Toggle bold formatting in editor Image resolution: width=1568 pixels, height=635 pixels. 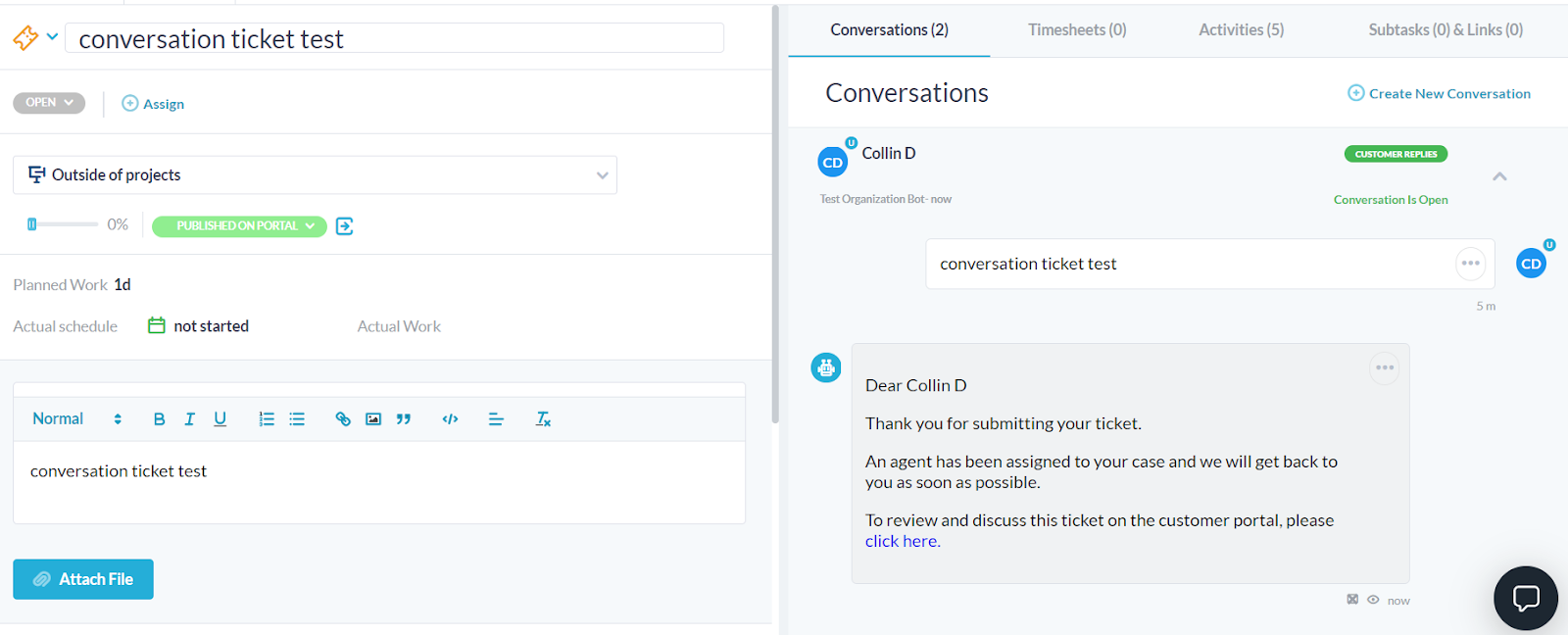click(x=159, y=419)
